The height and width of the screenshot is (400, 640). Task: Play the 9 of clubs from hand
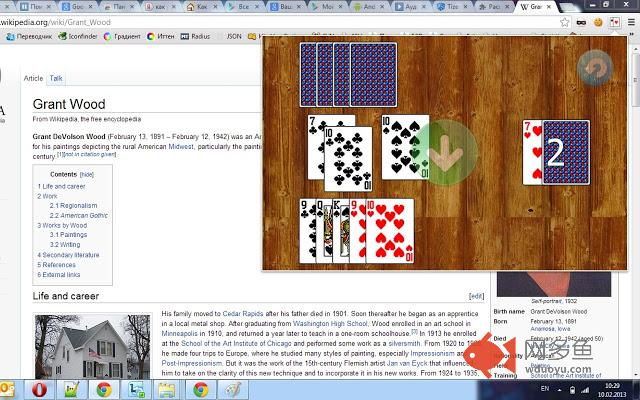coord(308,231)
